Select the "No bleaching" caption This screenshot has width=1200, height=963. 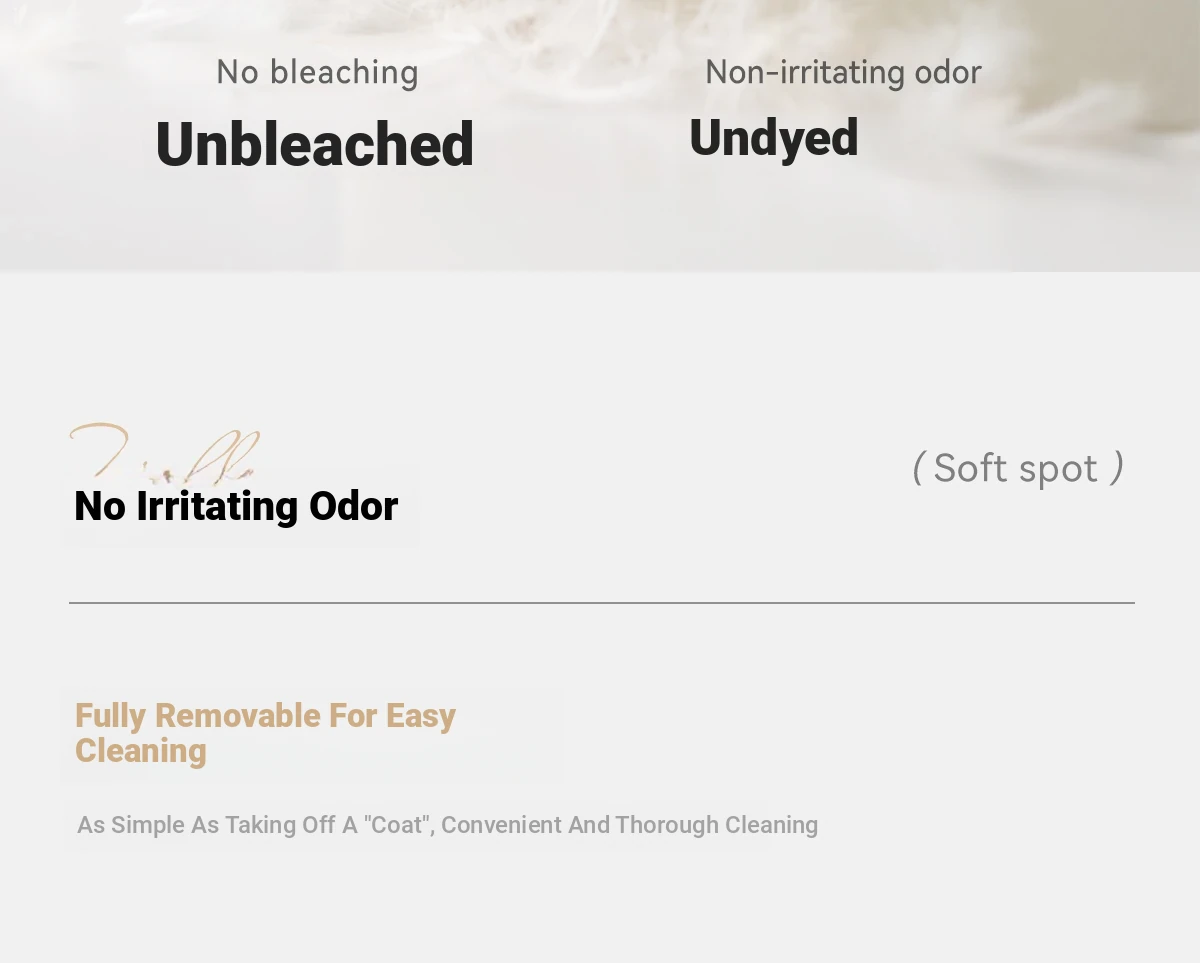click(317, 72)
